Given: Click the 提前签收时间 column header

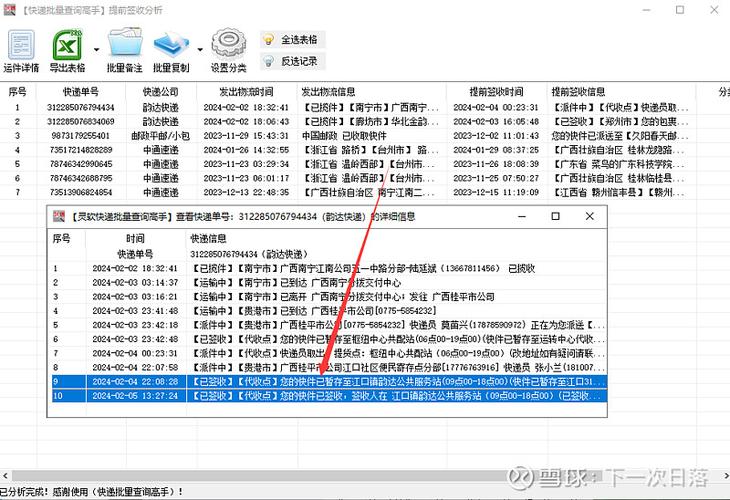Looking at the screenshot, I should click(x=496, y=92).
